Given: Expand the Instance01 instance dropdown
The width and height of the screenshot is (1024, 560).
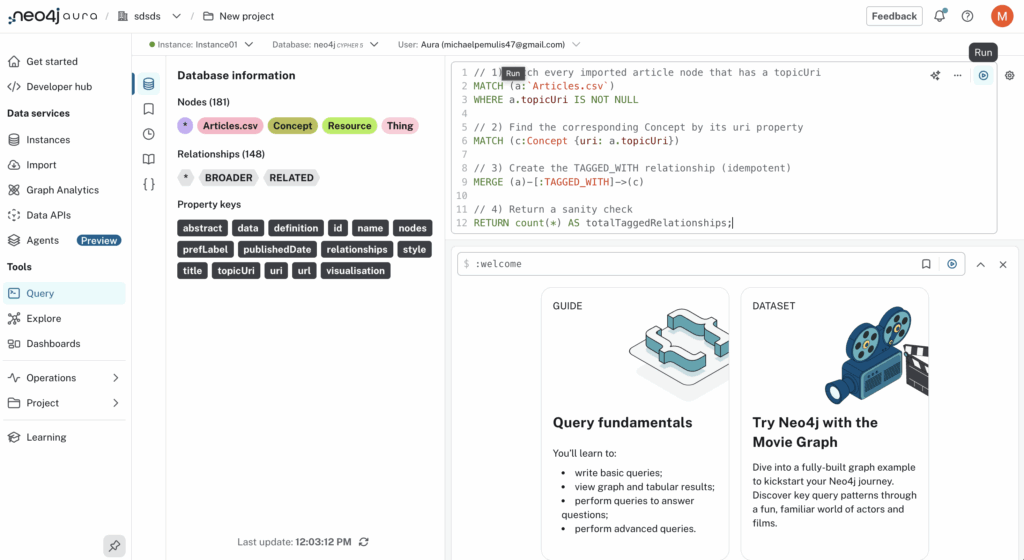Looking at the screenshot, I should 248,44.
